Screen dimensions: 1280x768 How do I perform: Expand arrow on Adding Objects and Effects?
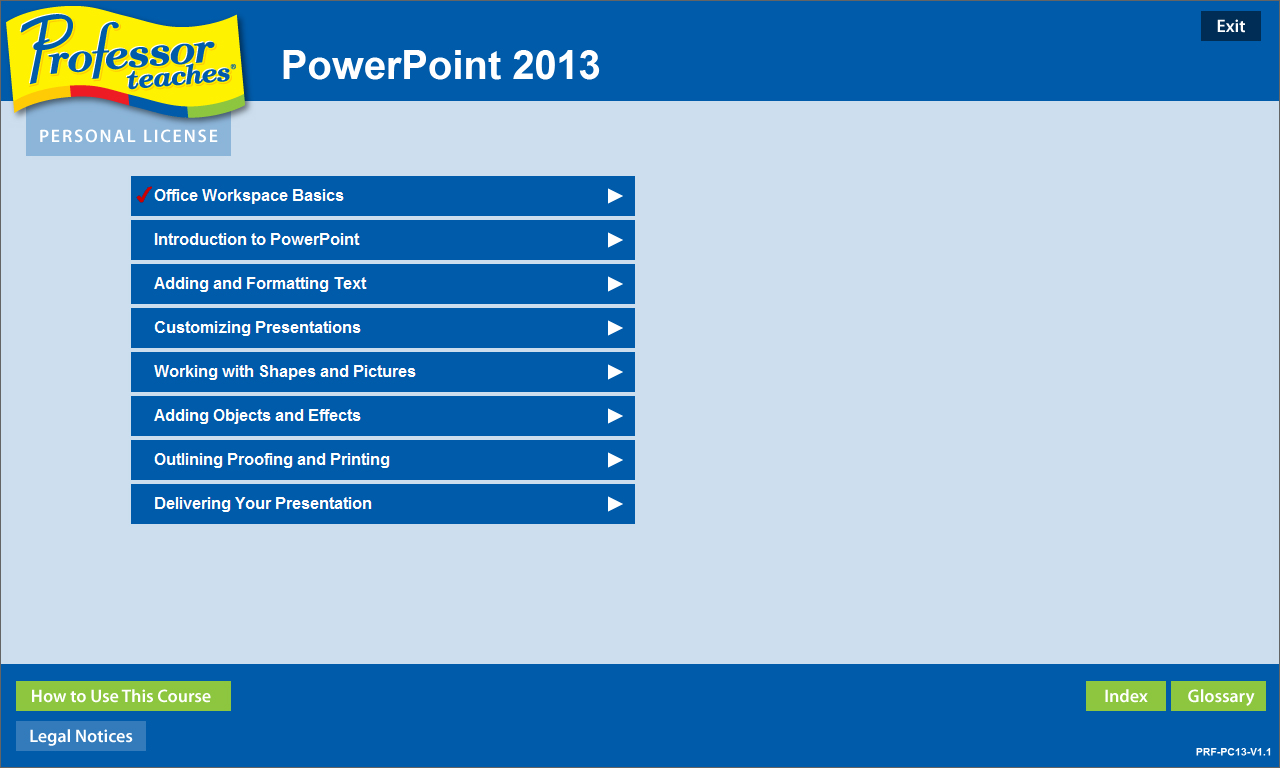[x=615, y=416]
